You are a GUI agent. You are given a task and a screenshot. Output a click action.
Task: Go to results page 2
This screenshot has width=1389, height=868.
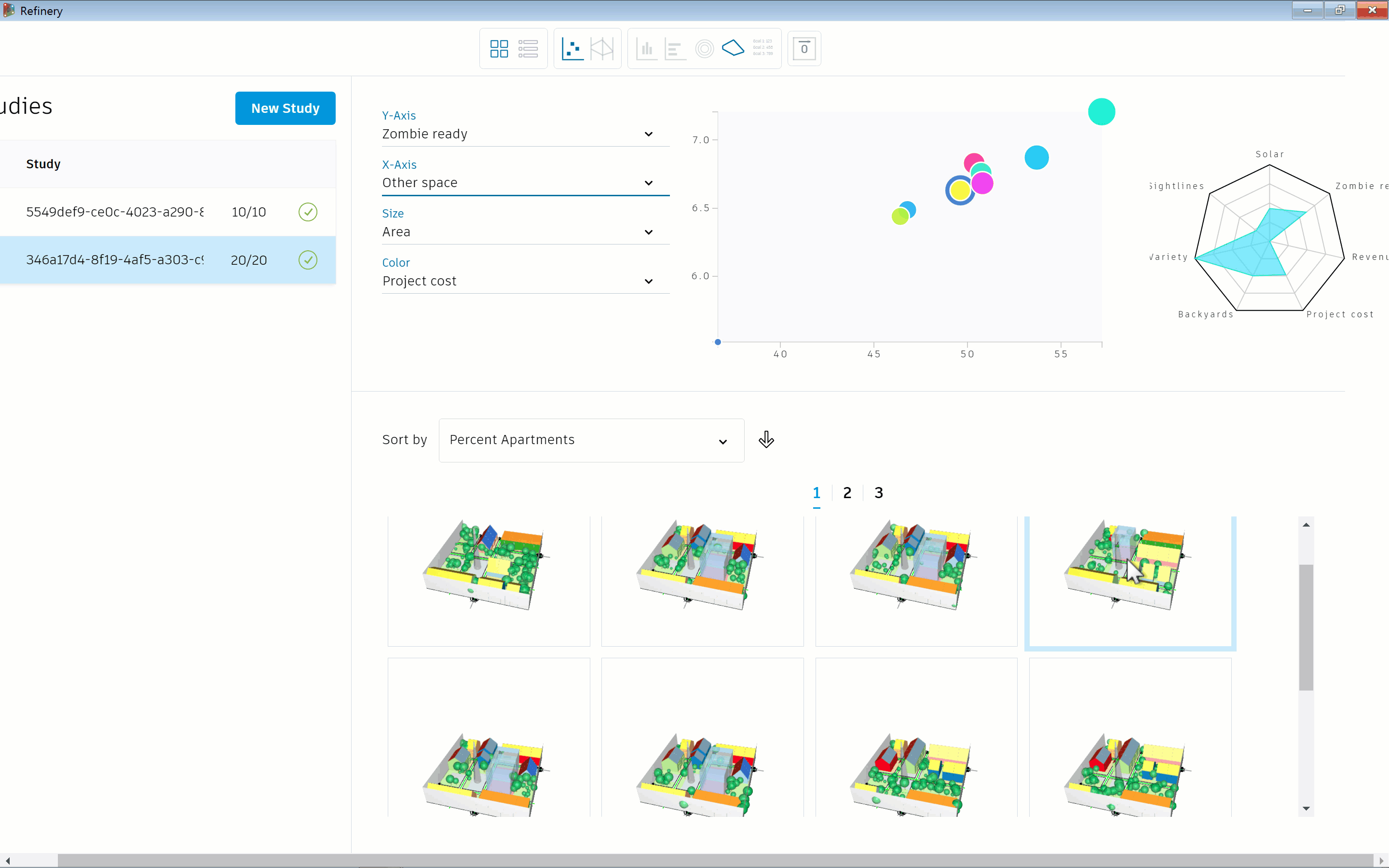tap(846, 492)
